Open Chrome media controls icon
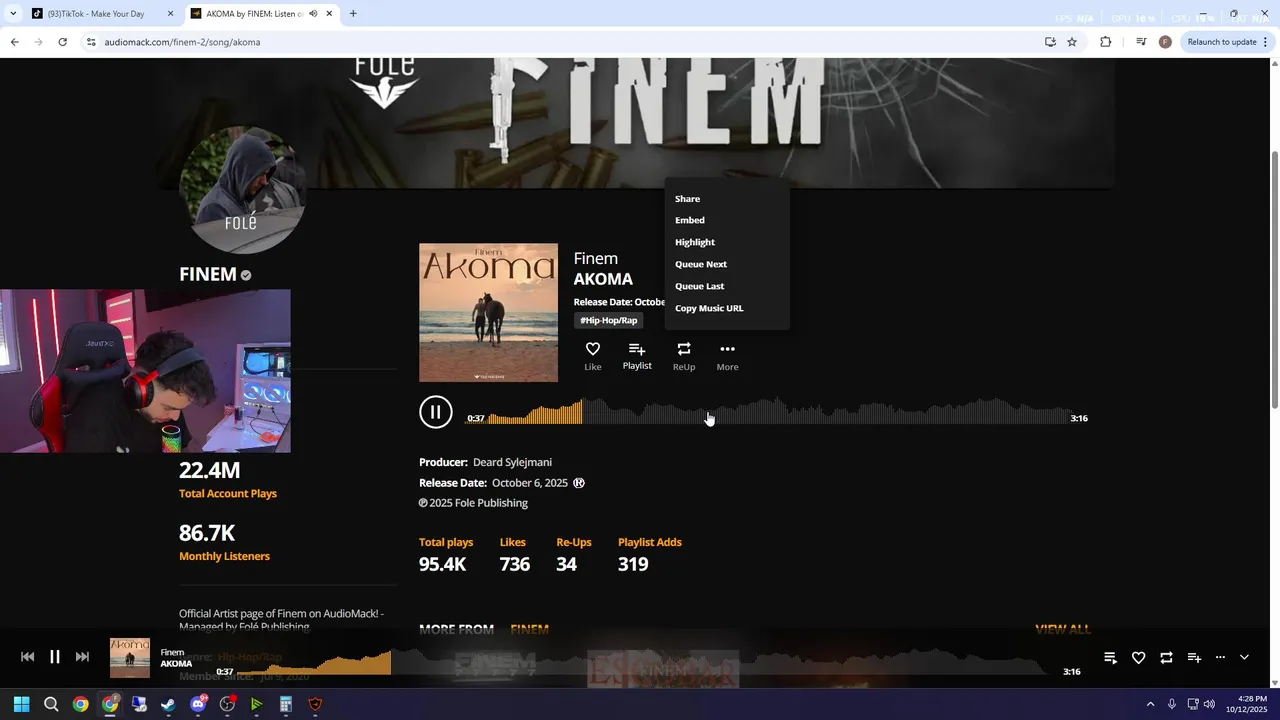1280x720 pixels. 1141,42
